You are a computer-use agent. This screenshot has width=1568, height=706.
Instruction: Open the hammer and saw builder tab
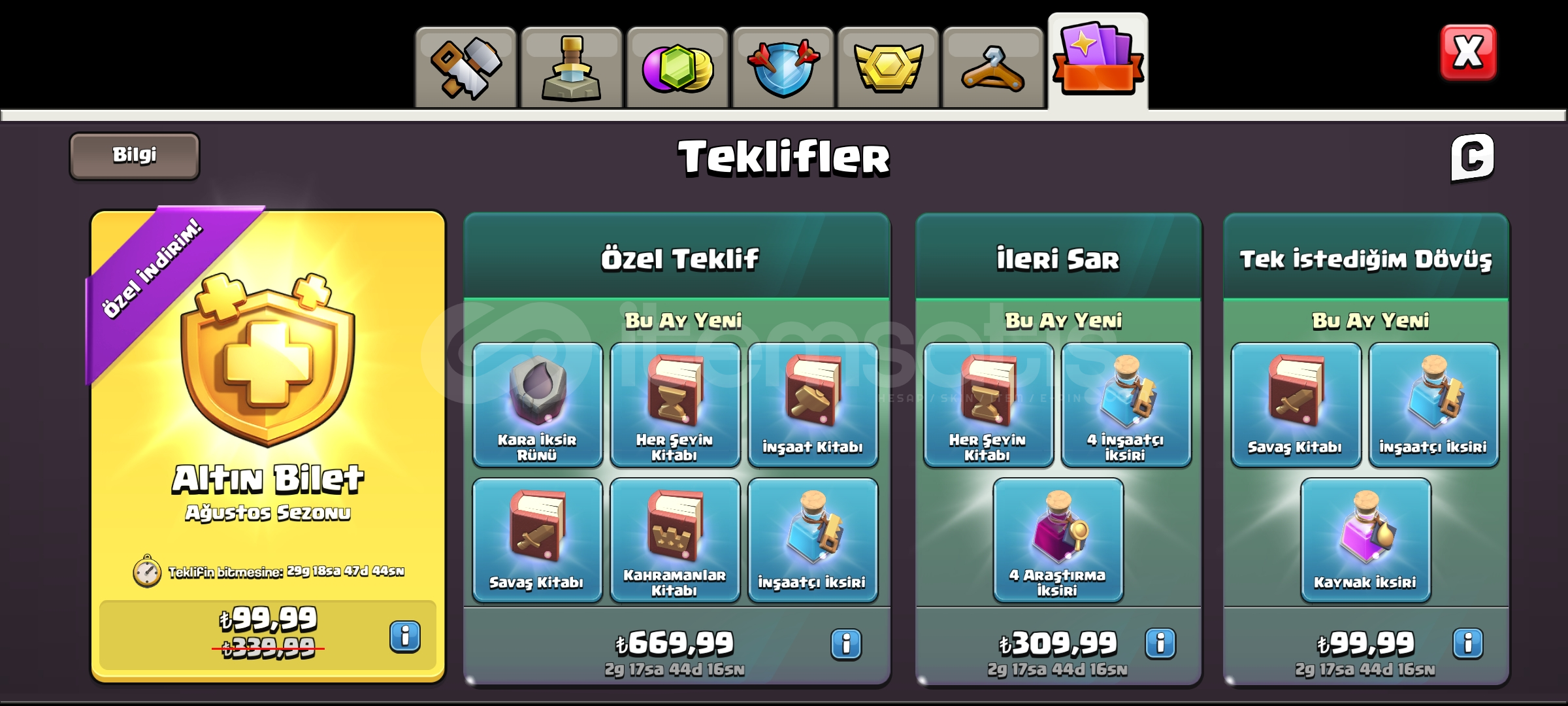tap(466, 67)
